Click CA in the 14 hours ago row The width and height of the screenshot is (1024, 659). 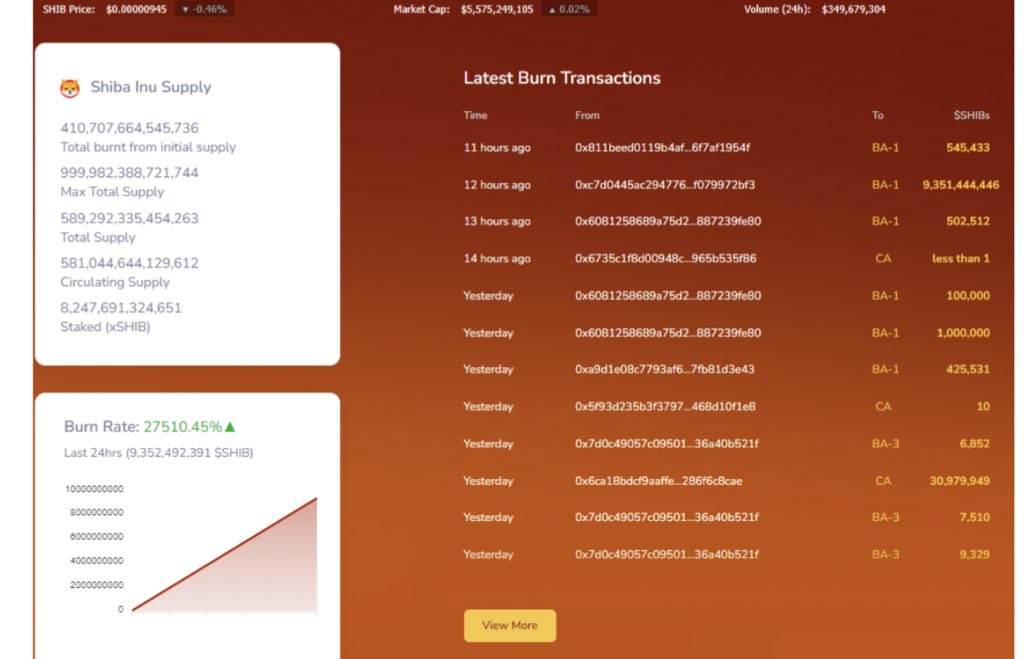pos(883,259)
